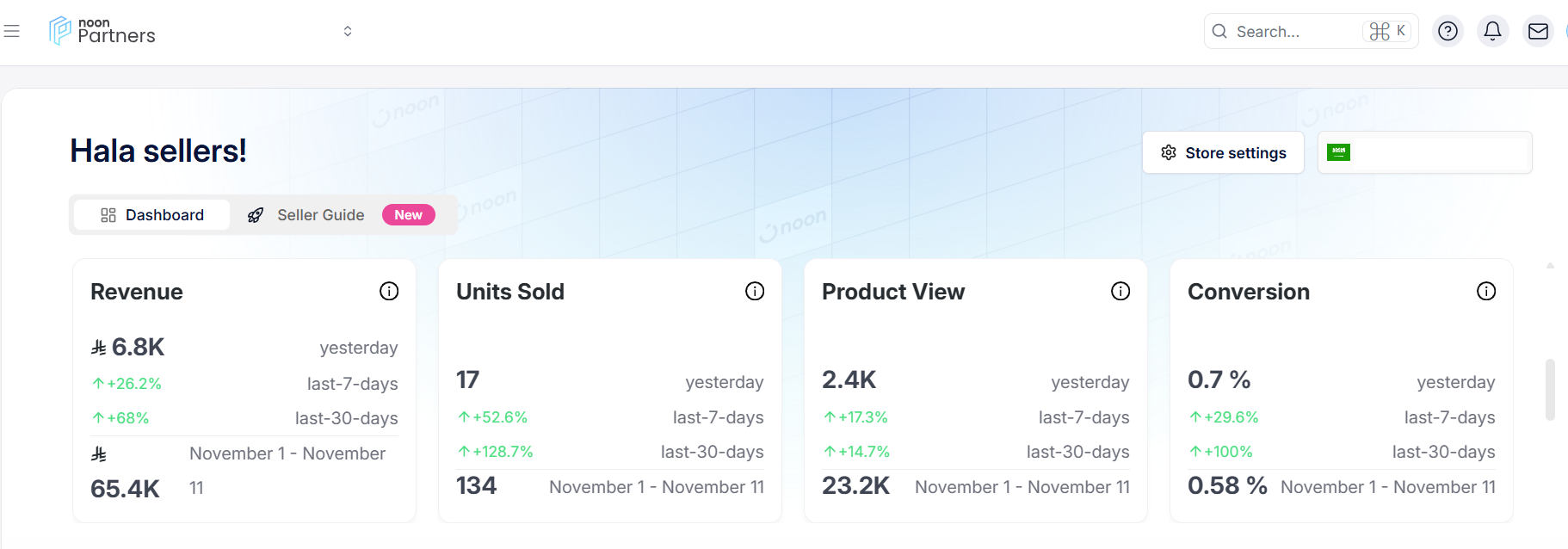Open the help question mark icon

[1448, 32]
